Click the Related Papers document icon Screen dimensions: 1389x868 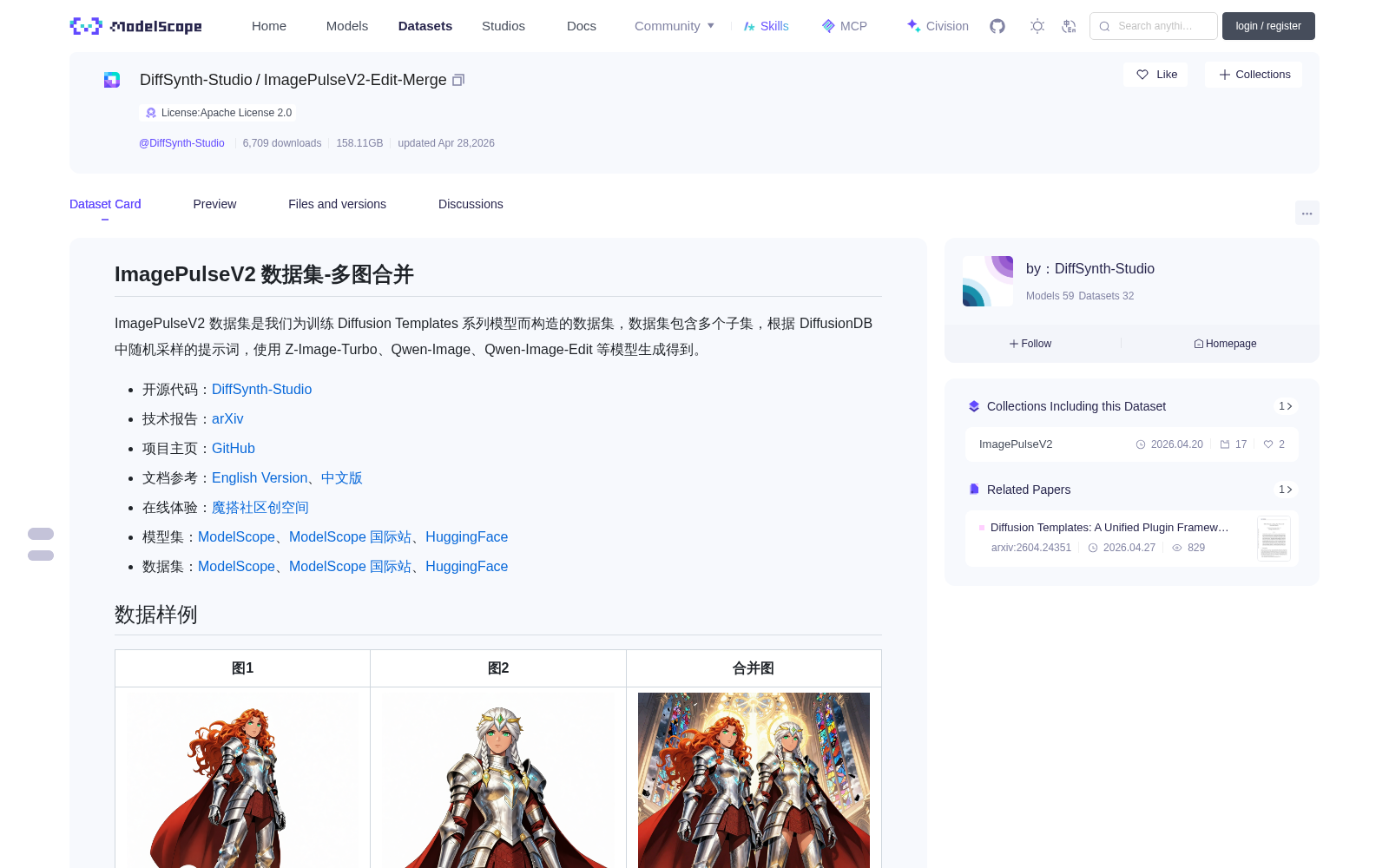point(974,490)
